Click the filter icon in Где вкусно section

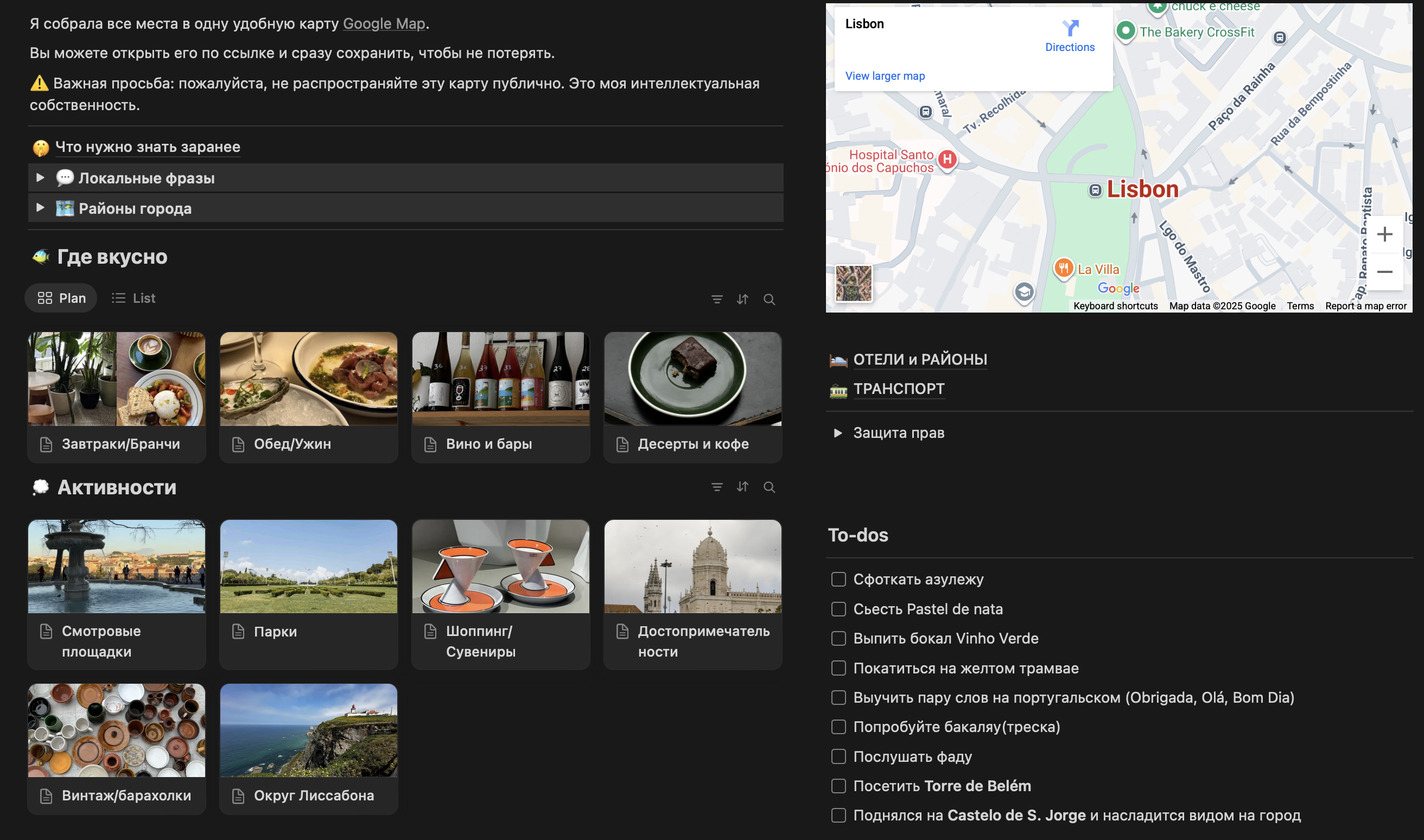pos(716,299)
